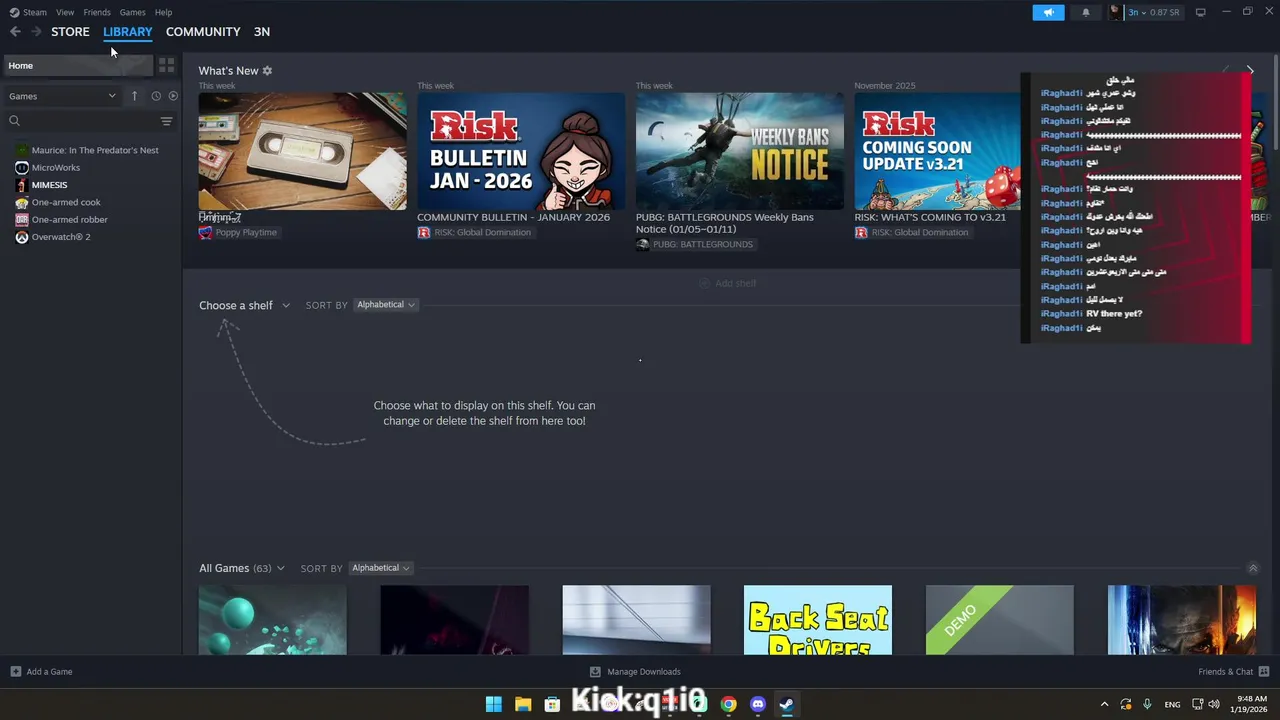1280x720 pixels.
Task: Open the Windows Start menu
Action: [x=494, y=704]
